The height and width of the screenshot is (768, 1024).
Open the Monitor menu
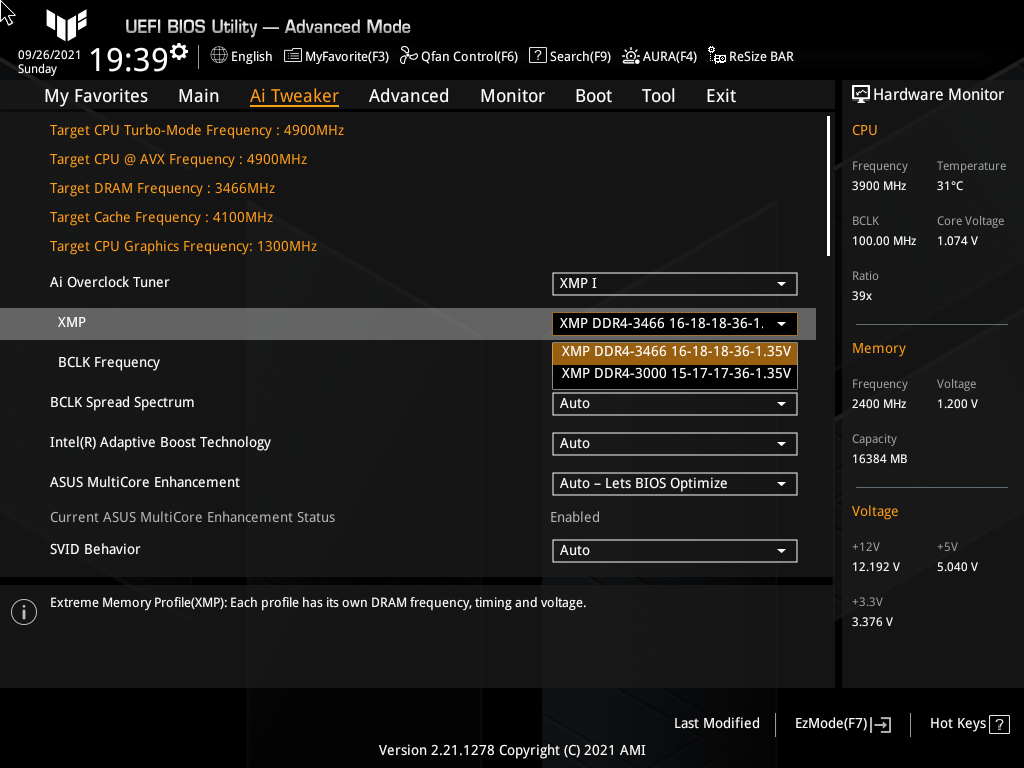click(x=512, y=95)
